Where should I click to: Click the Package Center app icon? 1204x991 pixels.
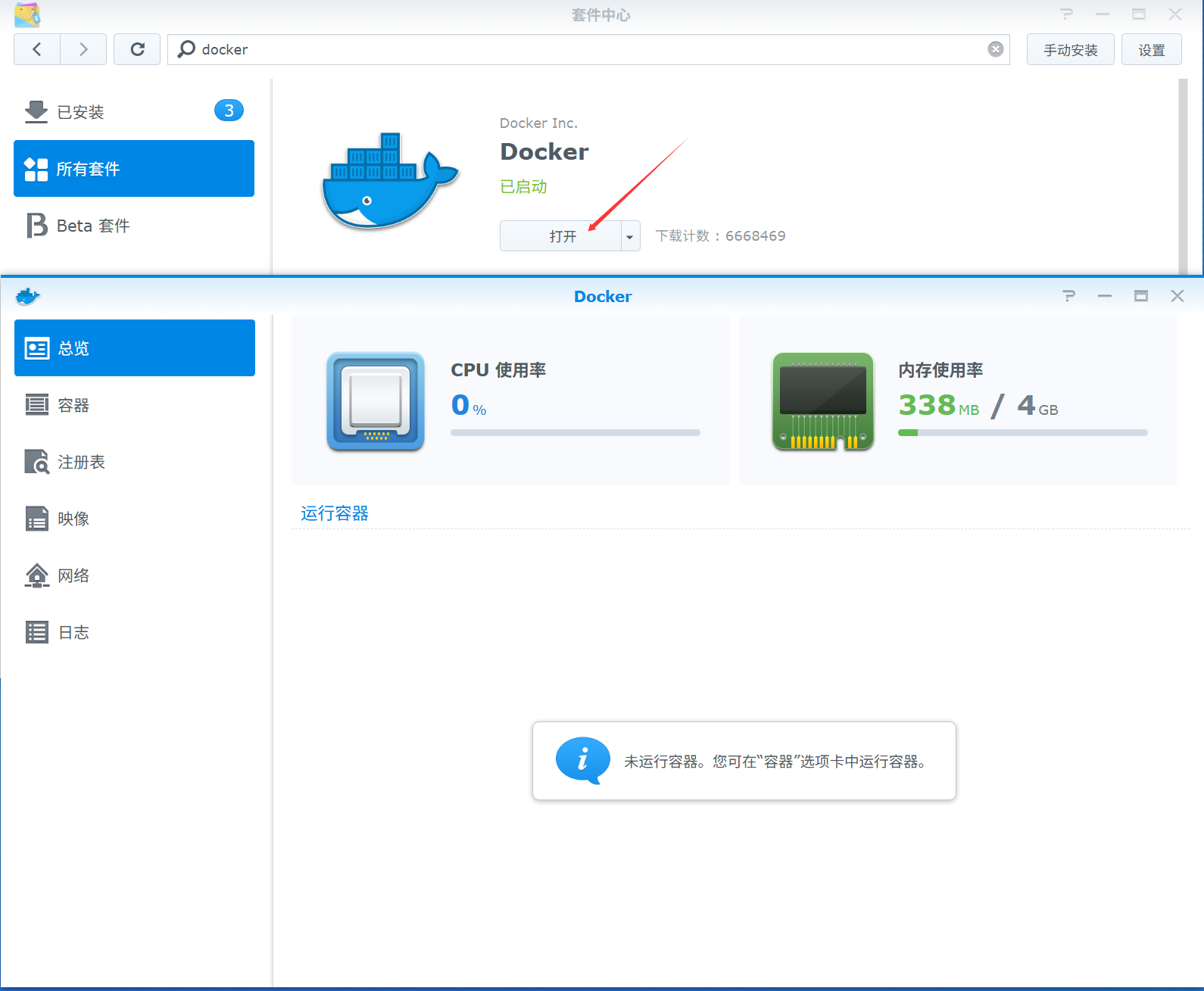tap(27, 14)
